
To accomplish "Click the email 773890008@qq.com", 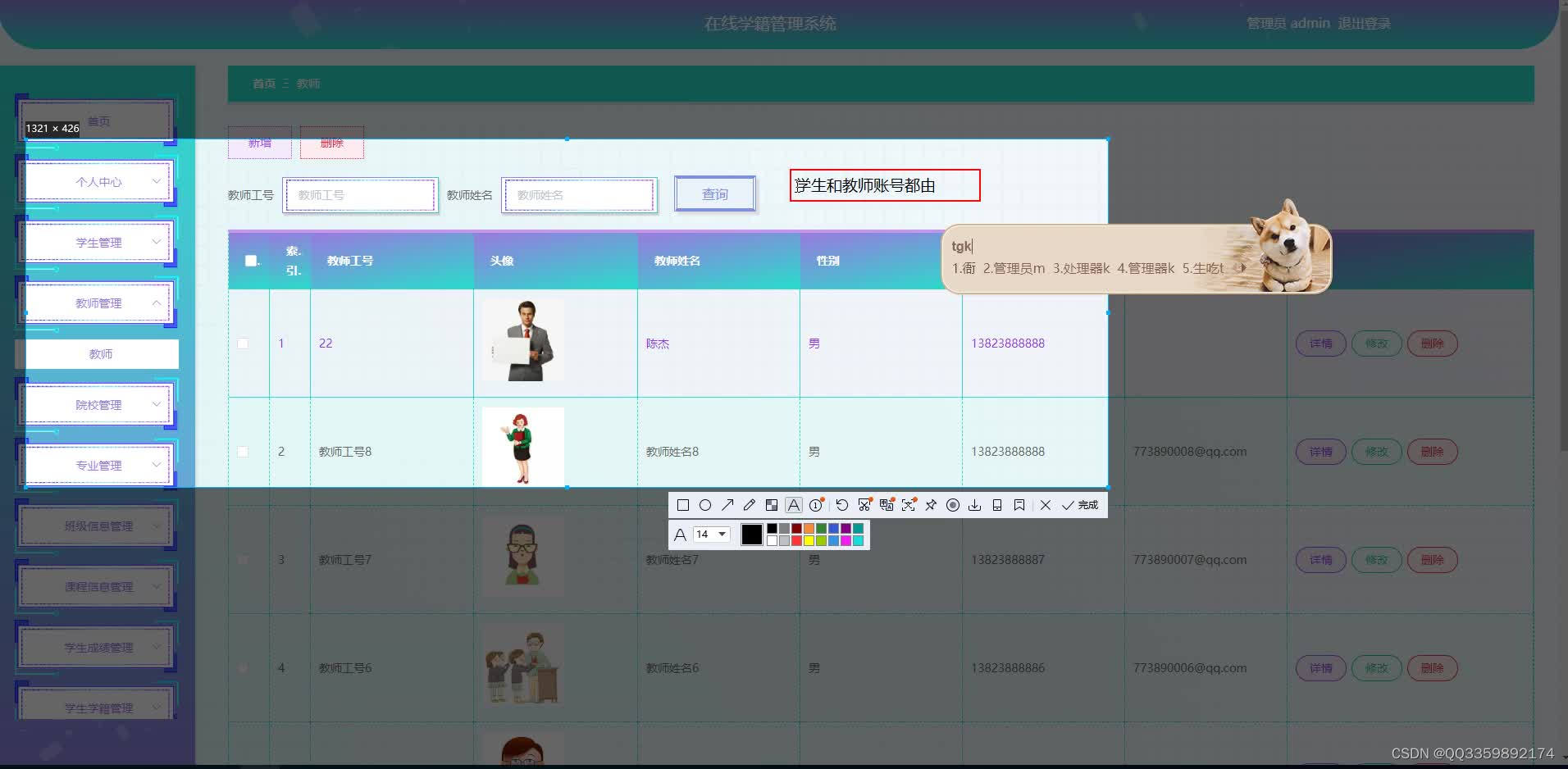I will pos(1190,452).
